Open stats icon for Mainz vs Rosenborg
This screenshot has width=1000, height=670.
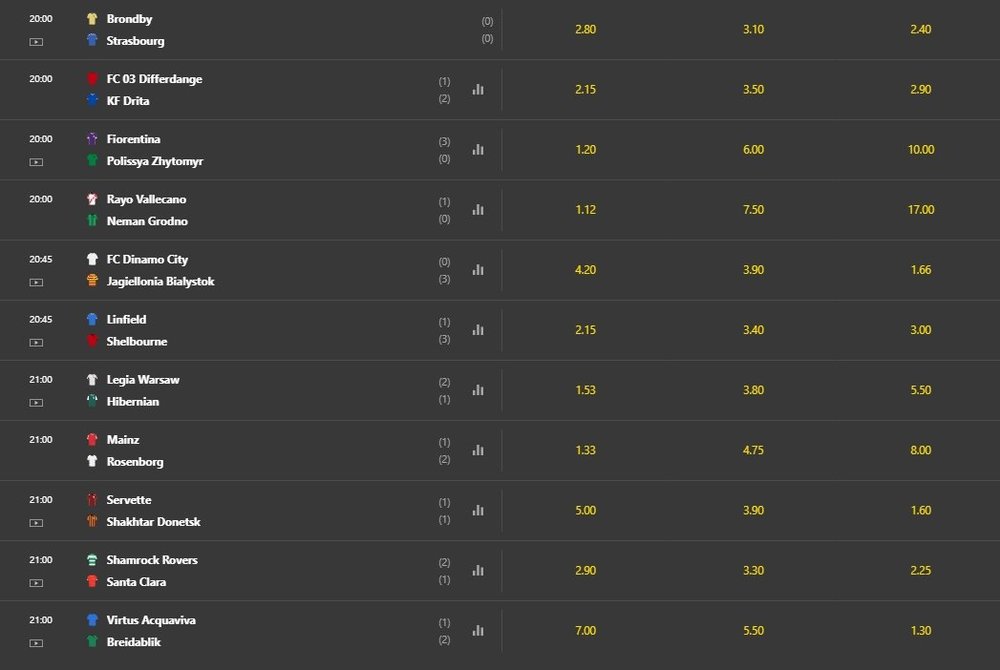(478, 450)
